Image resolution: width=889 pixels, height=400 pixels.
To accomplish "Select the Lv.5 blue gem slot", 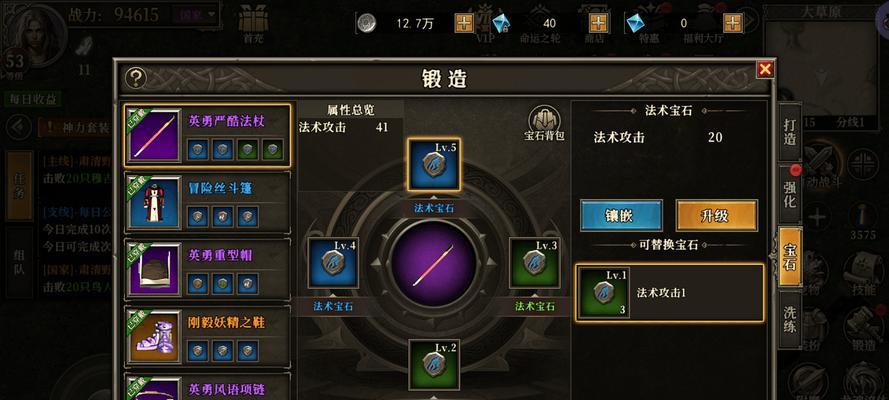I will point(434,165).
